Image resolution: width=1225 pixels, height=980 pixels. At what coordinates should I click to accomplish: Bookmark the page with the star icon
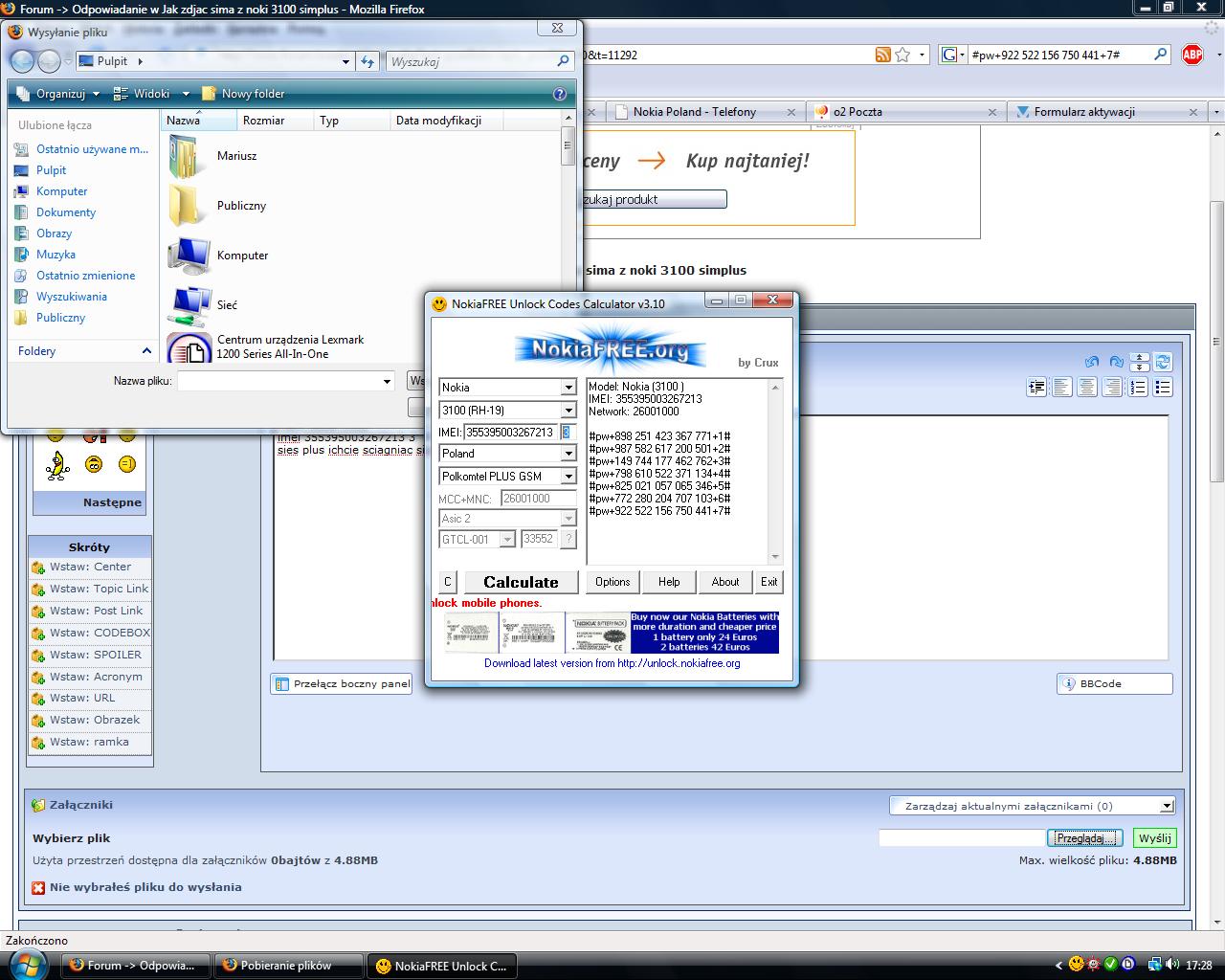click(902, 55)
